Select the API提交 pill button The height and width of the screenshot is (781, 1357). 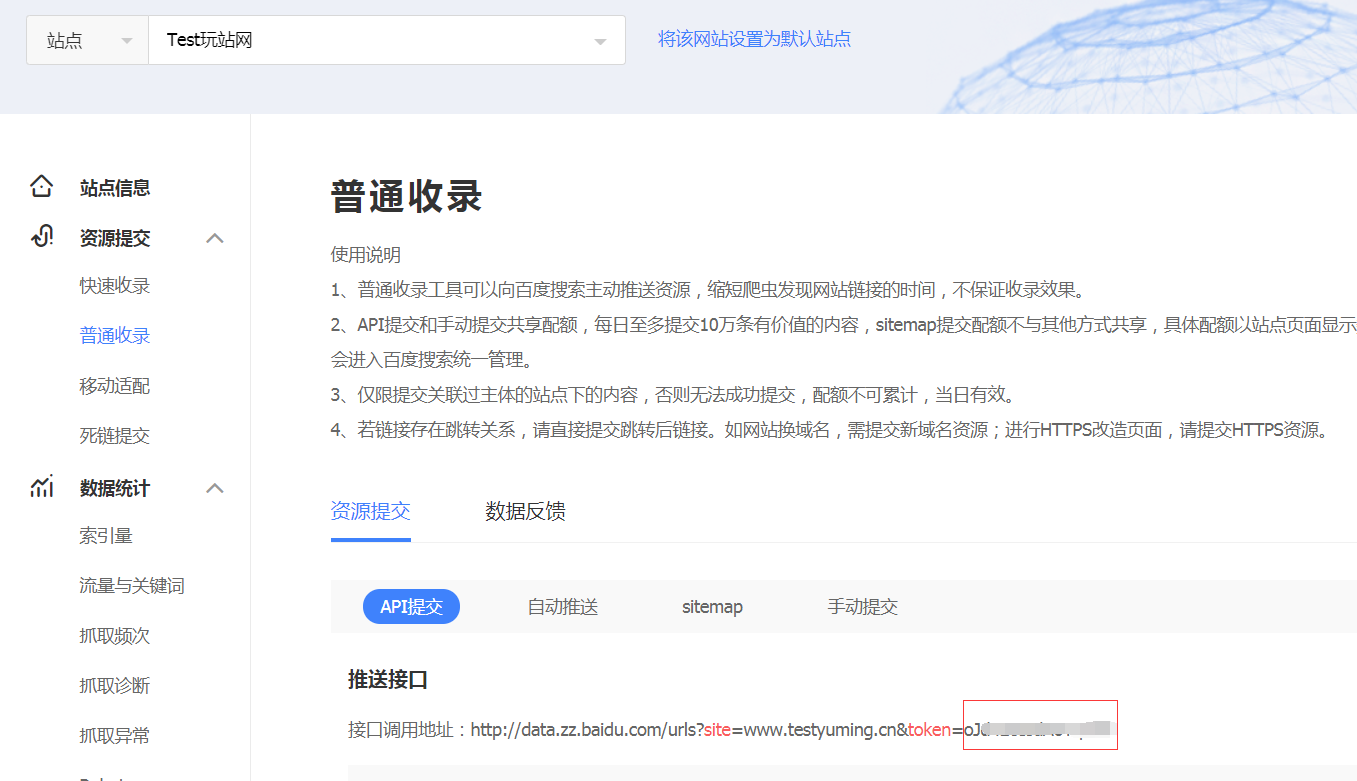click(411, 607)
